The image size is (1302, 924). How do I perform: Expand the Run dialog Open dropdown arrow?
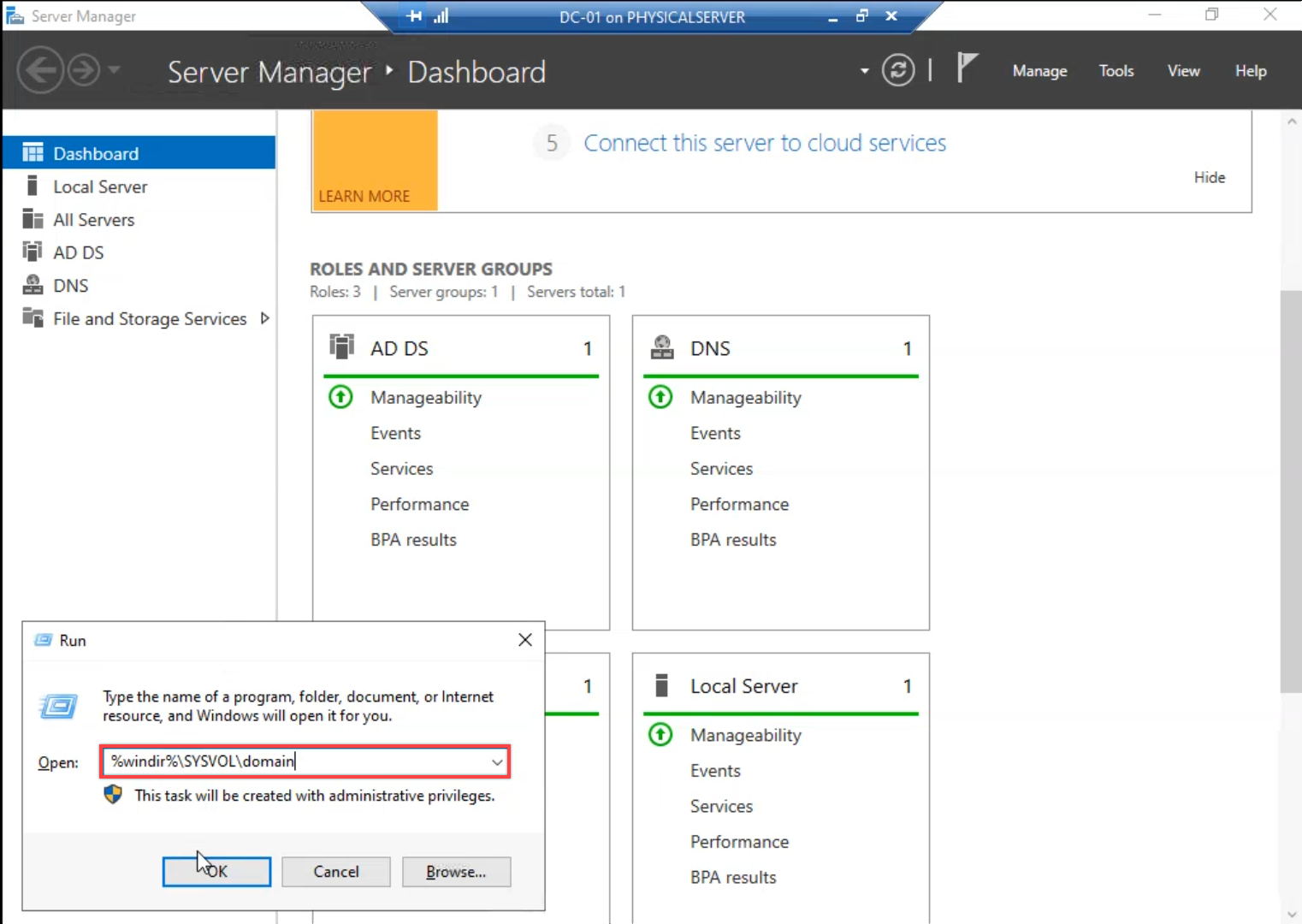pos(497,761)
